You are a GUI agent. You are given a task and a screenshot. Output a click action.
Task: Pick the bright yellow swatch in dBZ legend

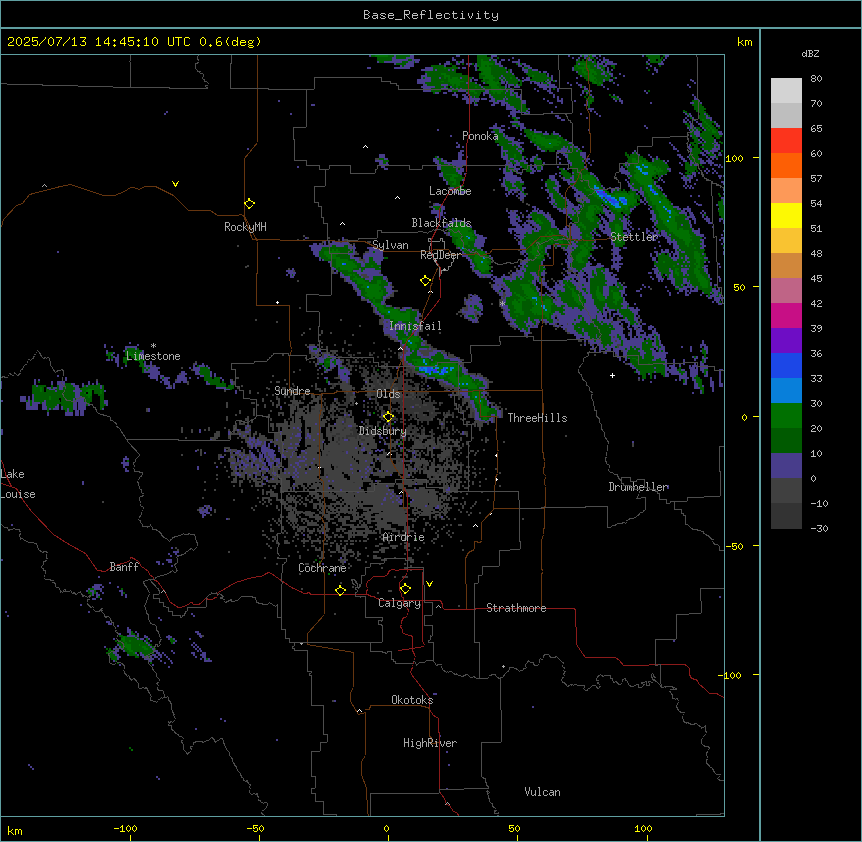click(x=786, y=215)
